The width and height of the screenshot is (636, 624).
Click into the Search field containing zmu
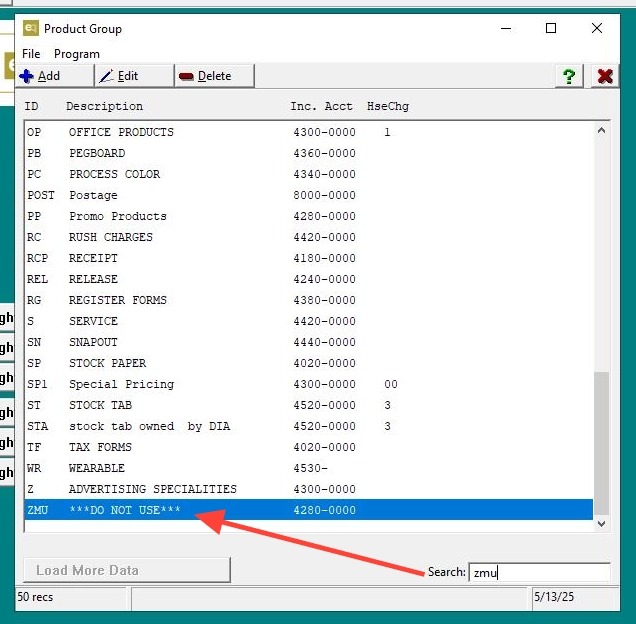pos(539,572)
